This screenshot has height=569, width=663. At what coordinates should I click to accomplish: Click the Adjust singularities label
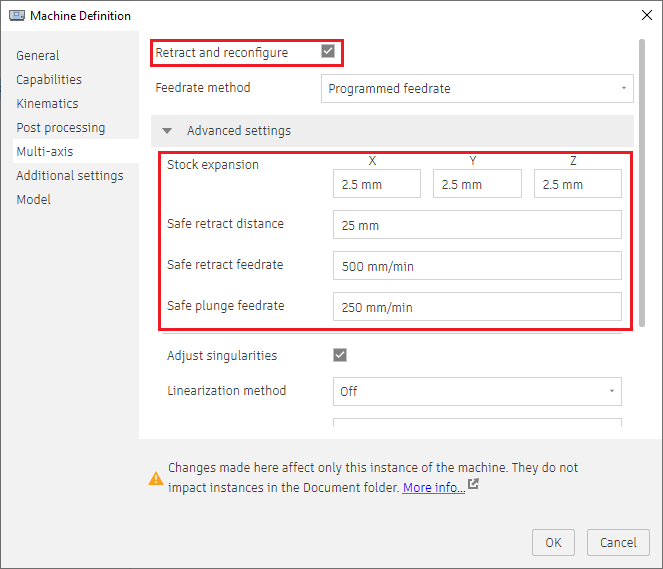click(x=222, y=356)
